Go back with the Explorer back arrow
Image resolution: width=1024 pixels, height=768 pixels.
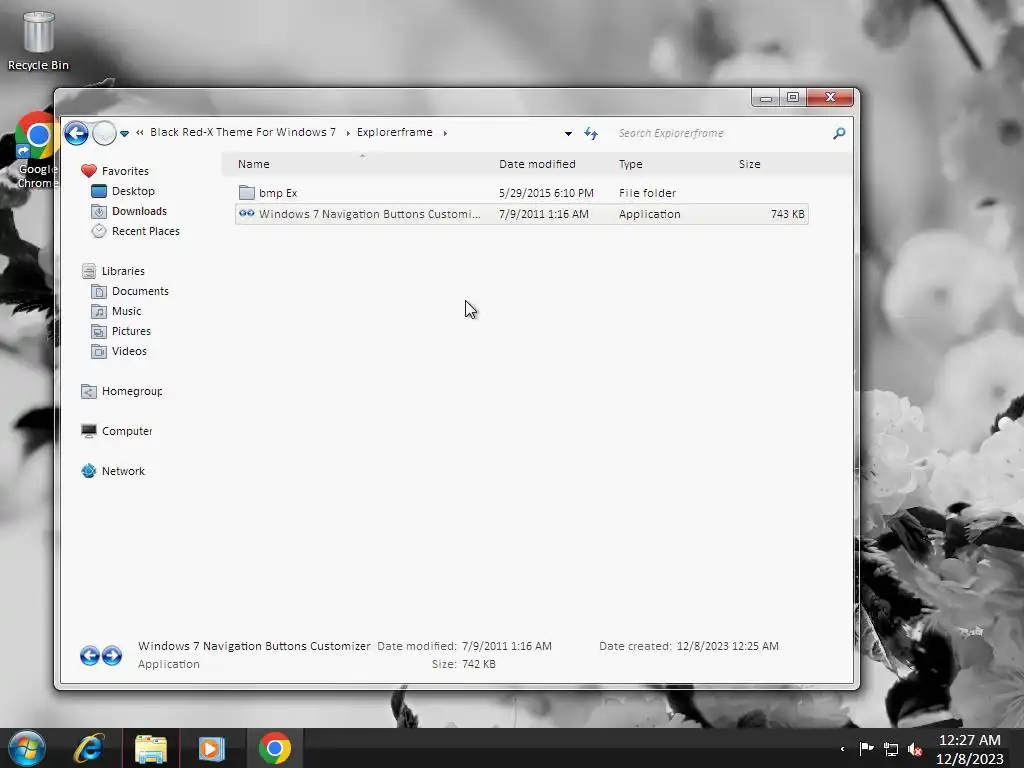[76, 133]
